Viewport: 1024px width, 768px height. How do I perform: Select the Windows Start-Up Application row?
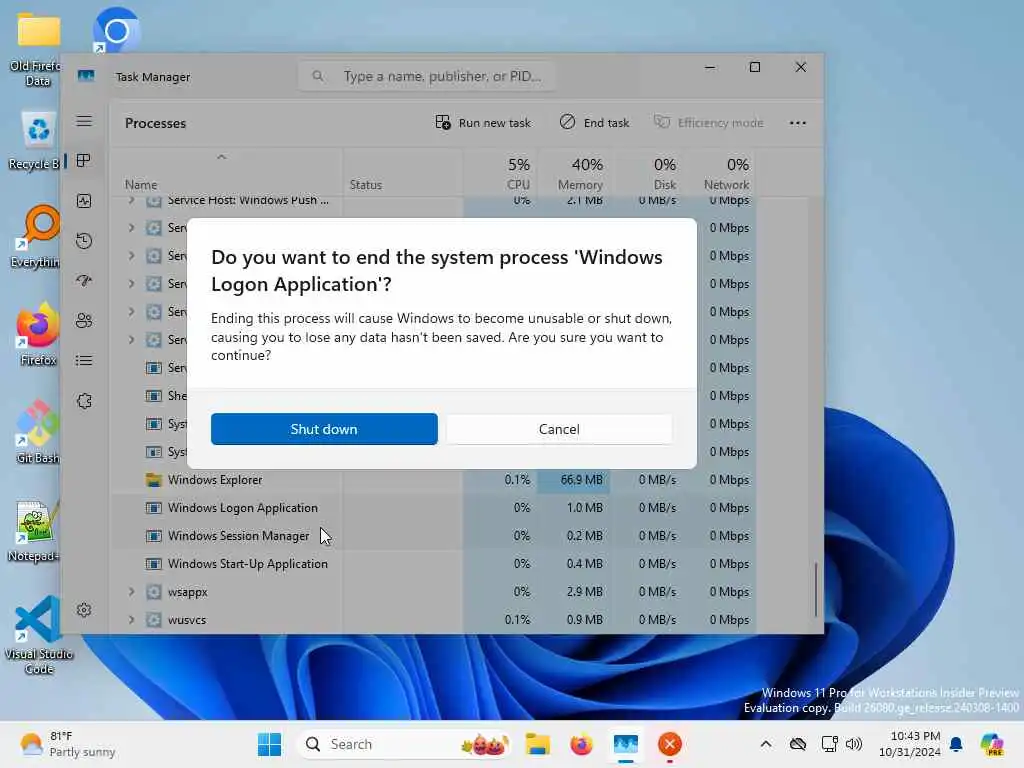pos(433,564)
